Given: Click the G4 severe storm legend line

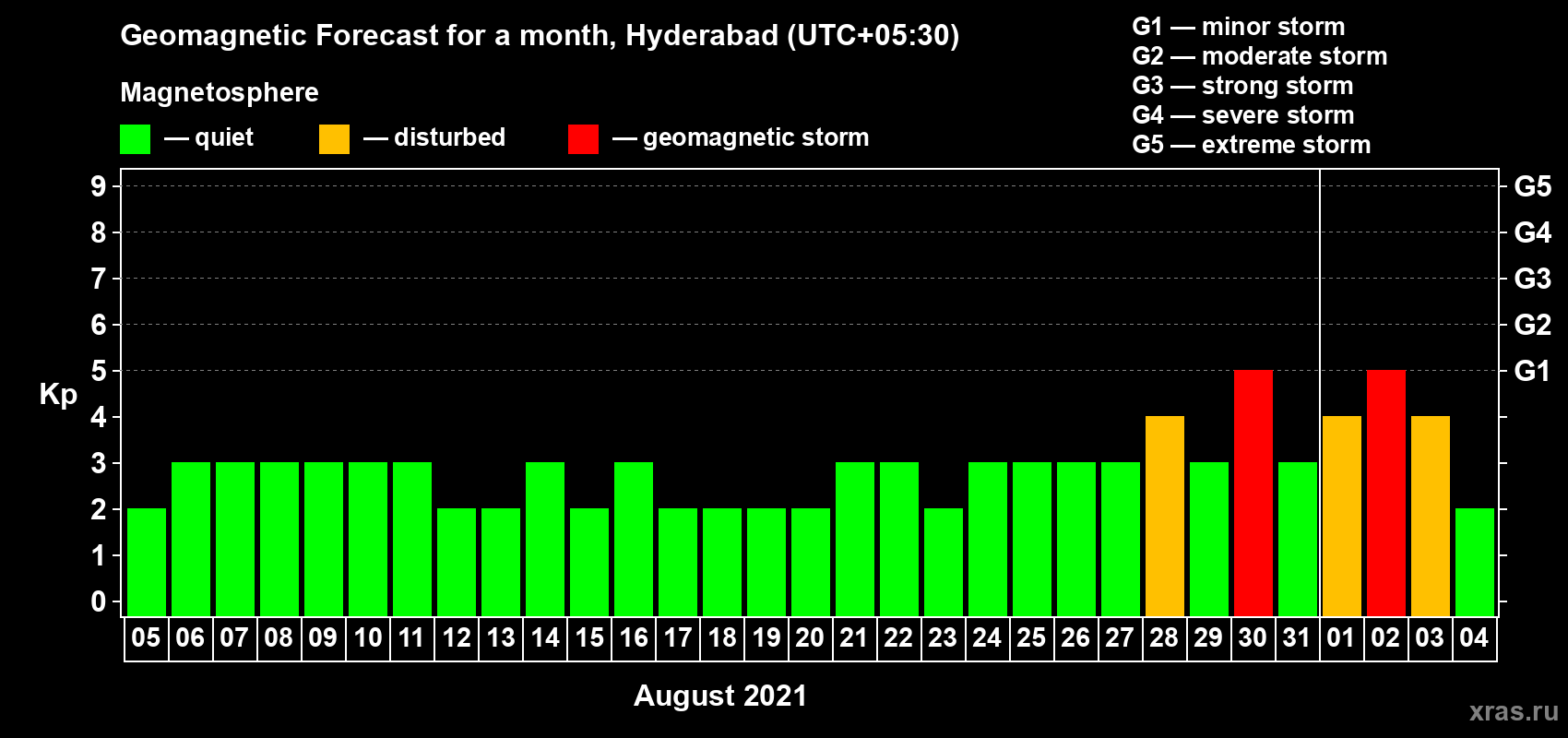Looking at the screenshot, I should coord(1243,115).
